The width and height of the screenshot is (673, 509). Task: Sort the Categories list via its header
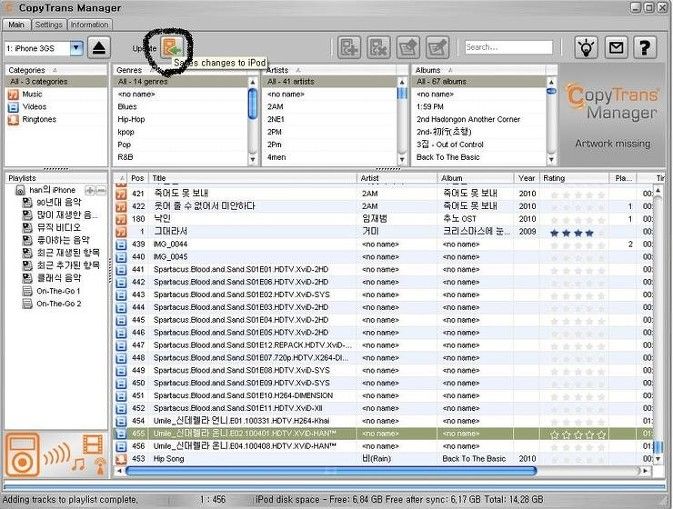coord(56,70)
